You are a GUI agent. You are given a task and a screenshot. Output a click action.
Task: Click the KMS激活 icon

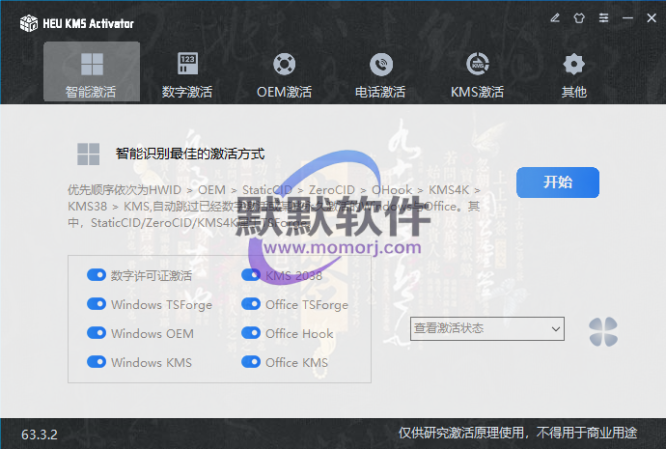[477, 64]
